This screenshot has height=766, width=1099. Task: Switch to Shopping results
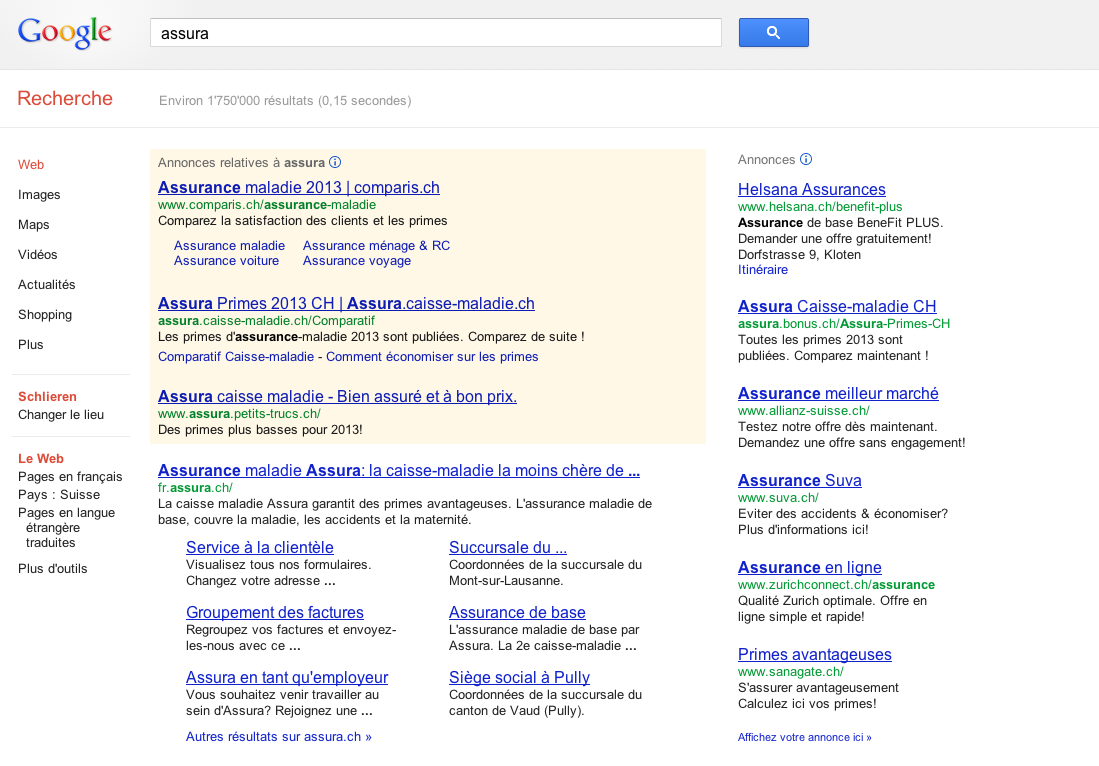(45, 315)
